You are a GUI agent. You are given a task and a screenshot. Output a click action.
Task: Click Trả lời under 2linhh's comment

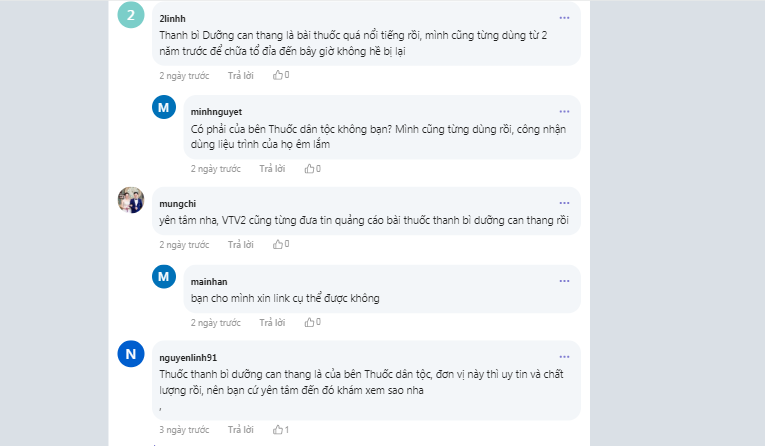[x=240, y=75]
